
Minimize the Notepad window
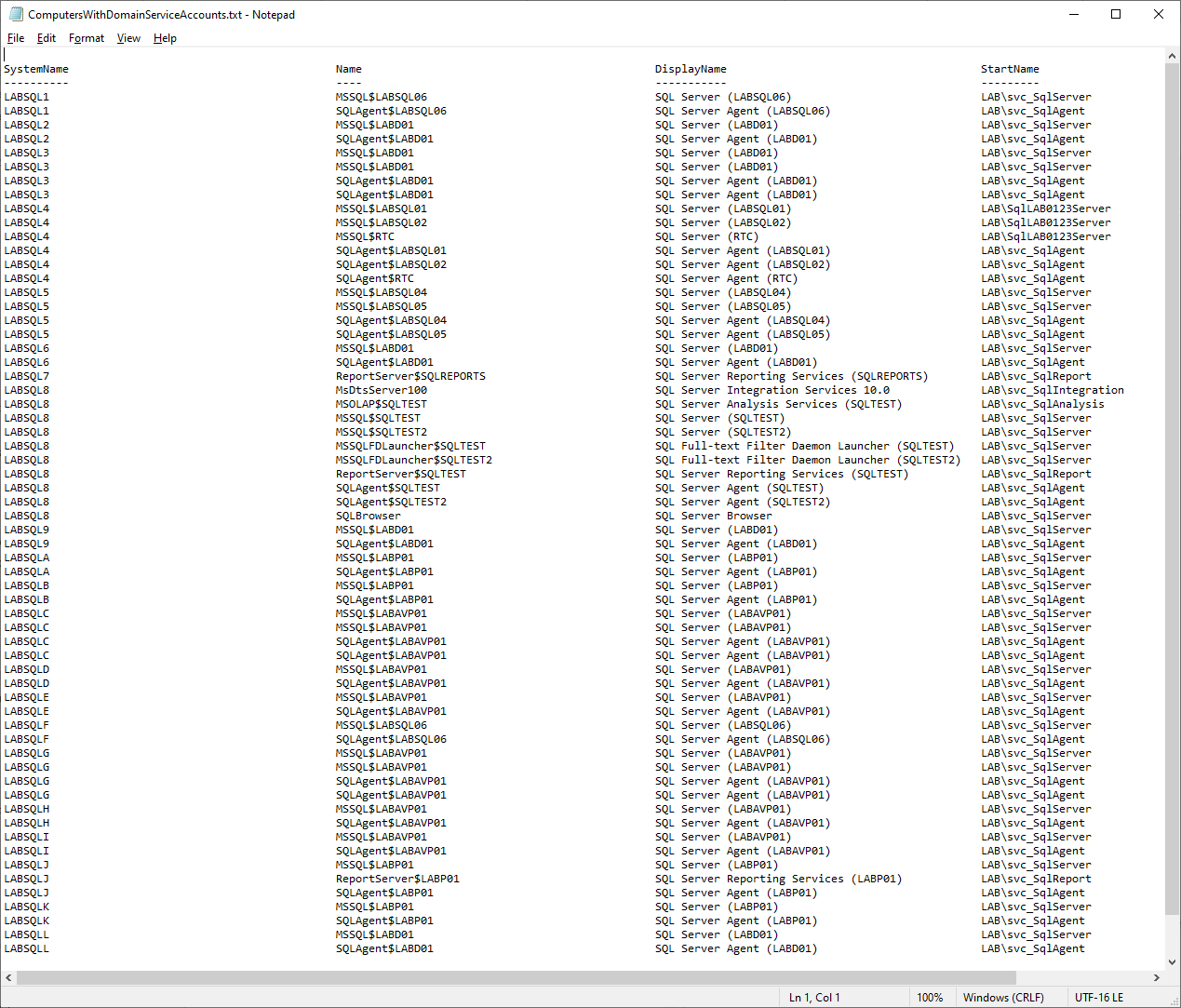(x=1073, y=14)
